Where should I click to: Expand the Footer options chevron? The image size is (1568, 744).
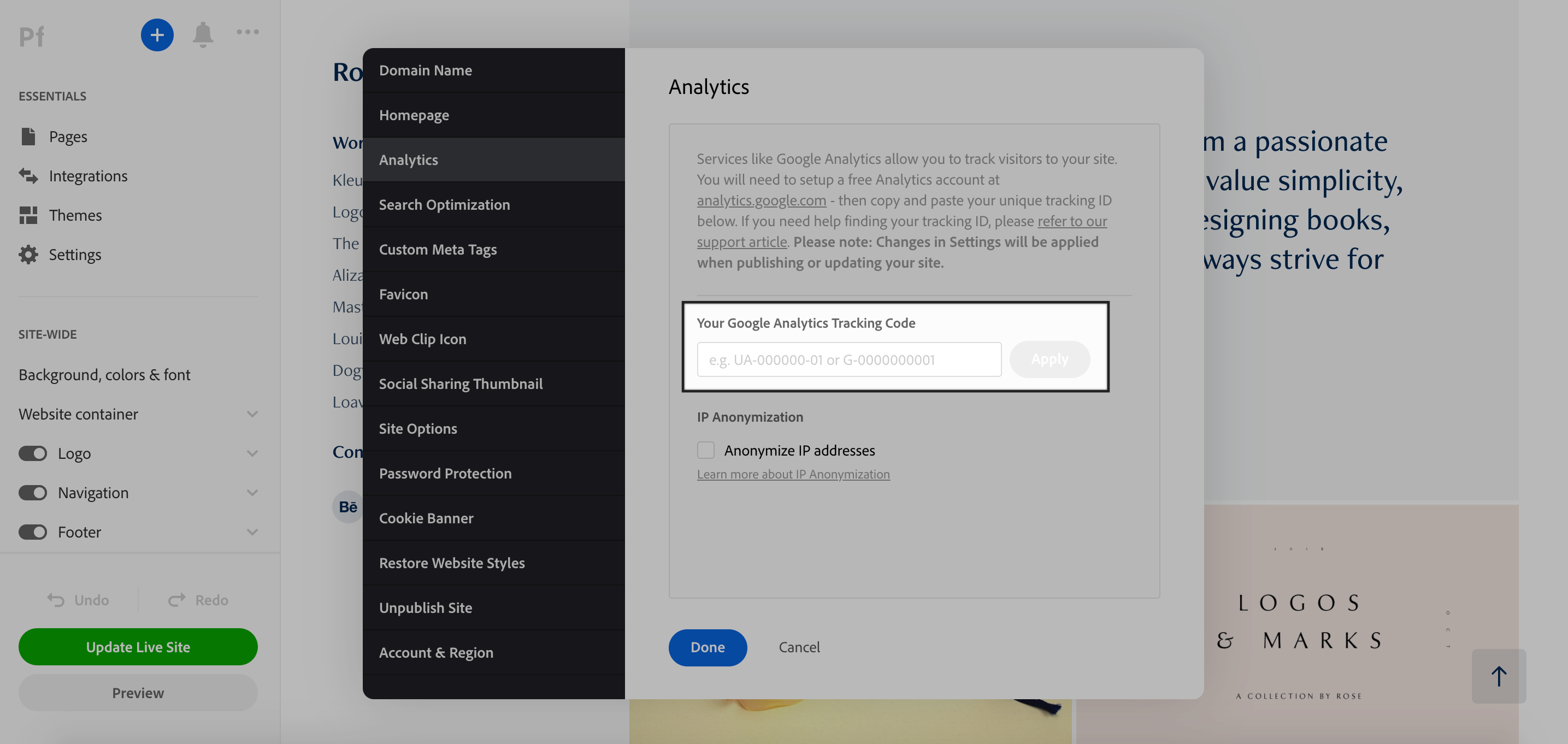(x=252, y=532)
